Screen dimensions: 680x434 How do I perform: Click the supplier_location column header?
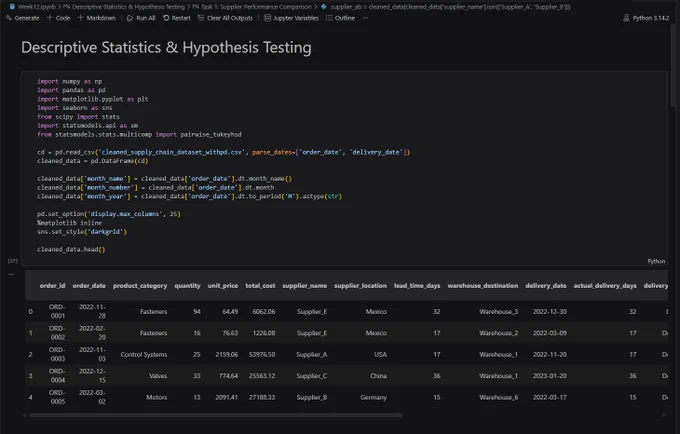coord(360,285)
